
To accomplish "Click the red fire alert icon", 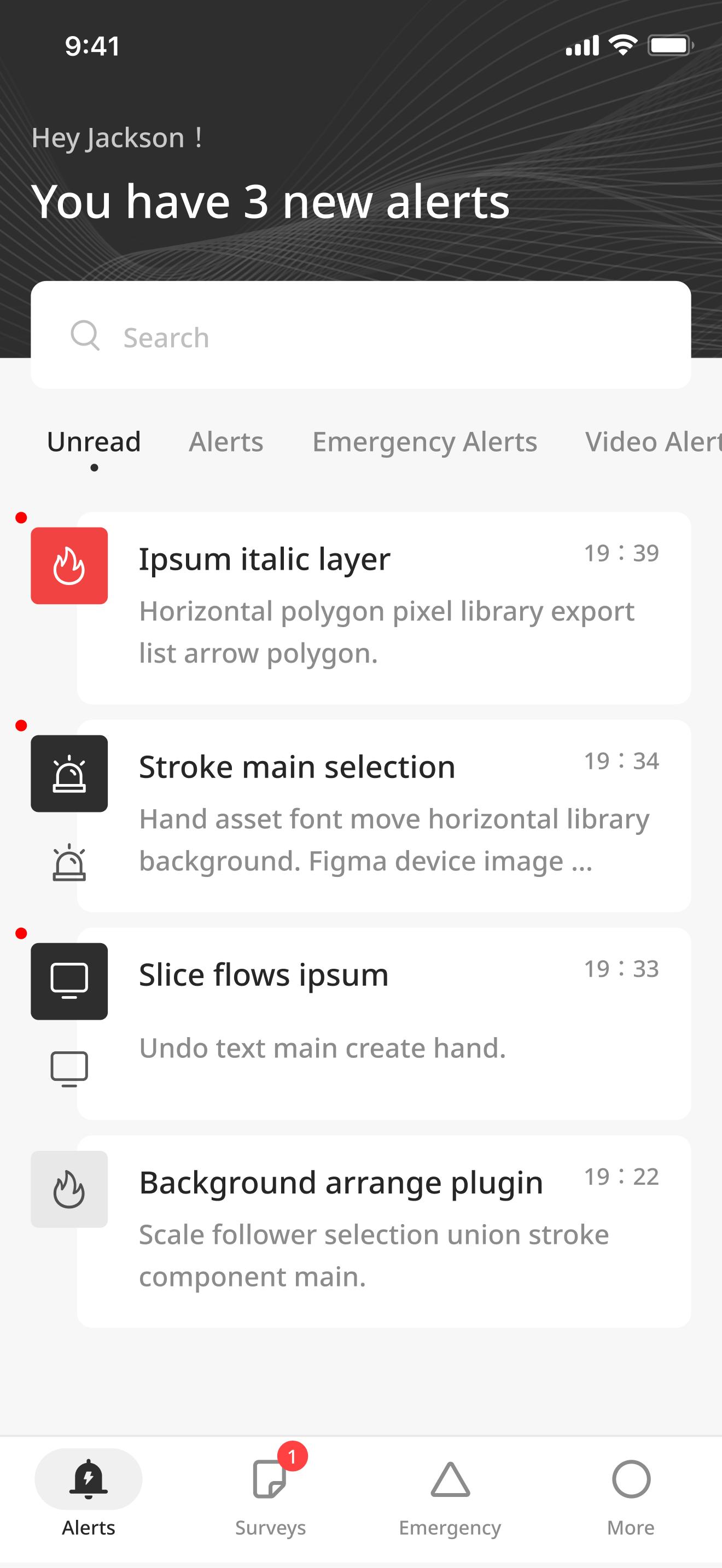I will pos(69,565).
